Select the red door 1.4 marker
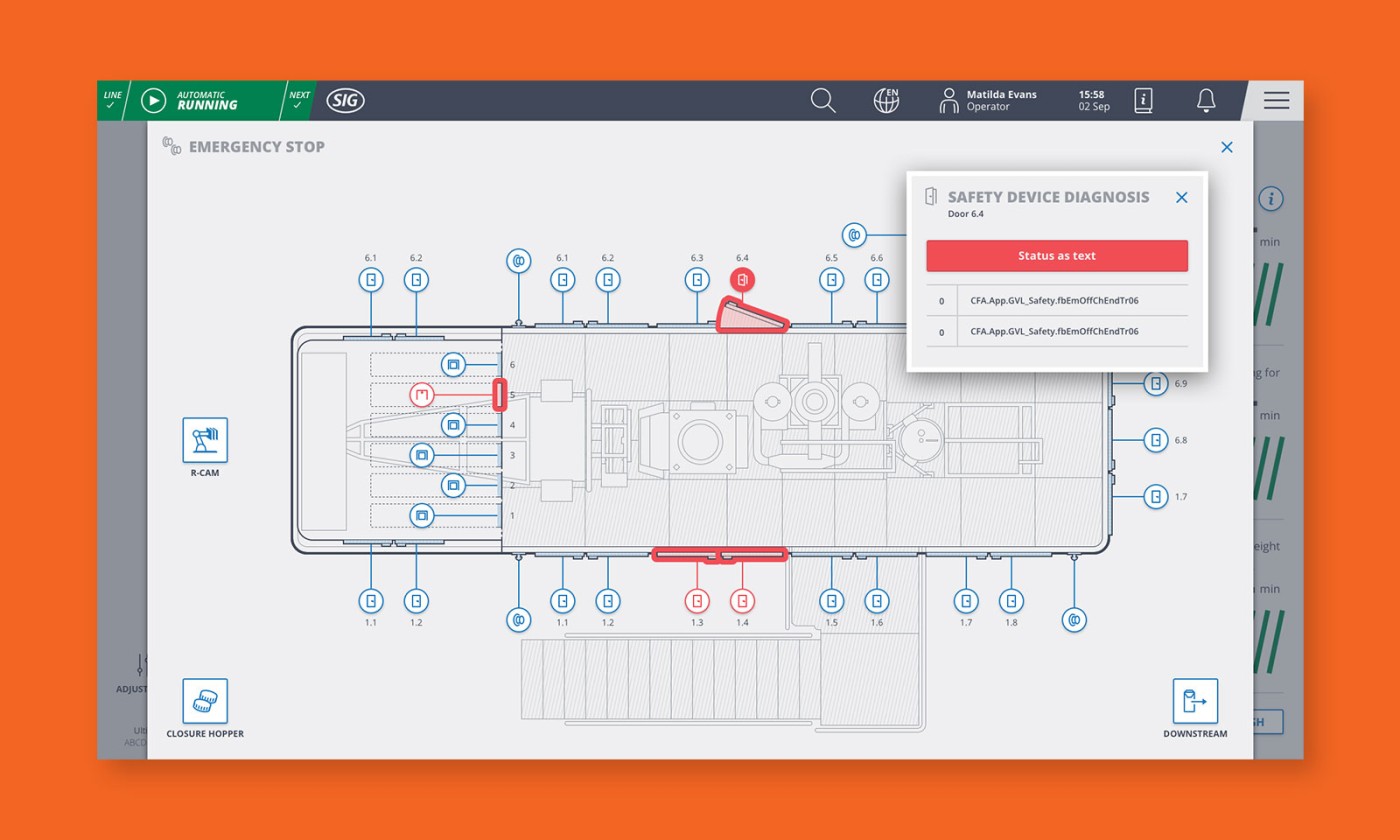Viewport: 1400px width, 840px height. 742,601
